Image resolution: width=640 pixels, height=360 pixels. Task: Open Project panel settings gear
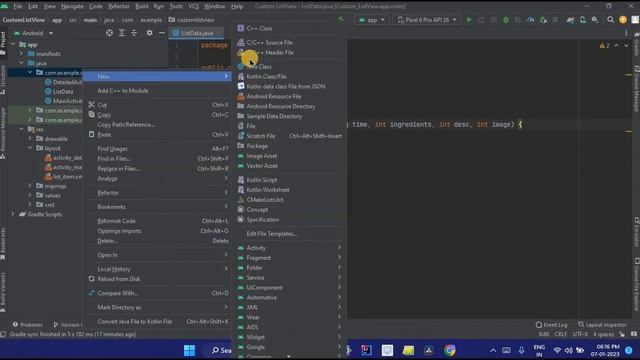(149, 33)
